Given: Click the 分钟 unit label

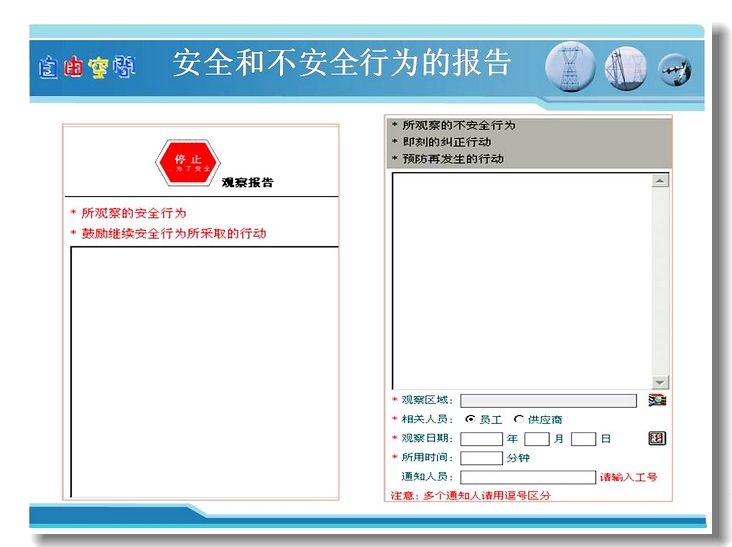Looking at the screenshot, I should (x=518, y=458).
